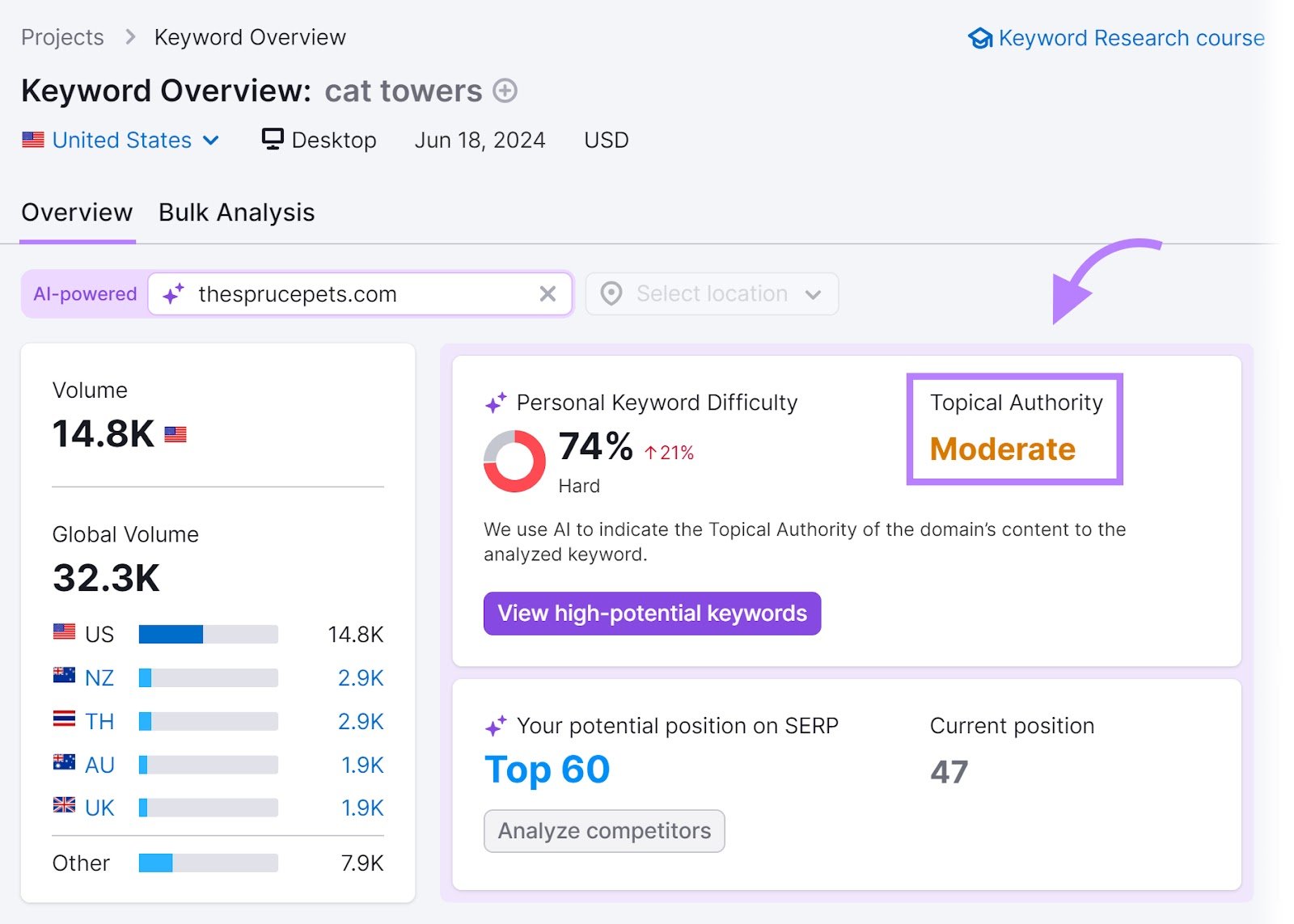Viewport: 1294px width, 924px height.
Task: Click the plus icon next to cat towers
Action: coord(505,91)
